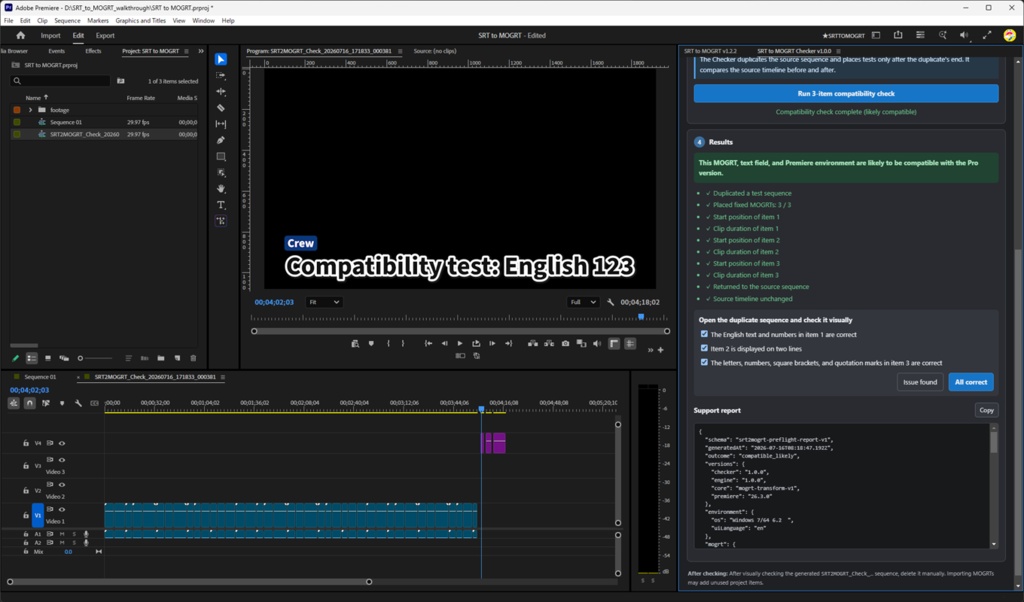Screen dimensions: 1024x602
Task: Open Program monitor panel menu
Action: 400,51
